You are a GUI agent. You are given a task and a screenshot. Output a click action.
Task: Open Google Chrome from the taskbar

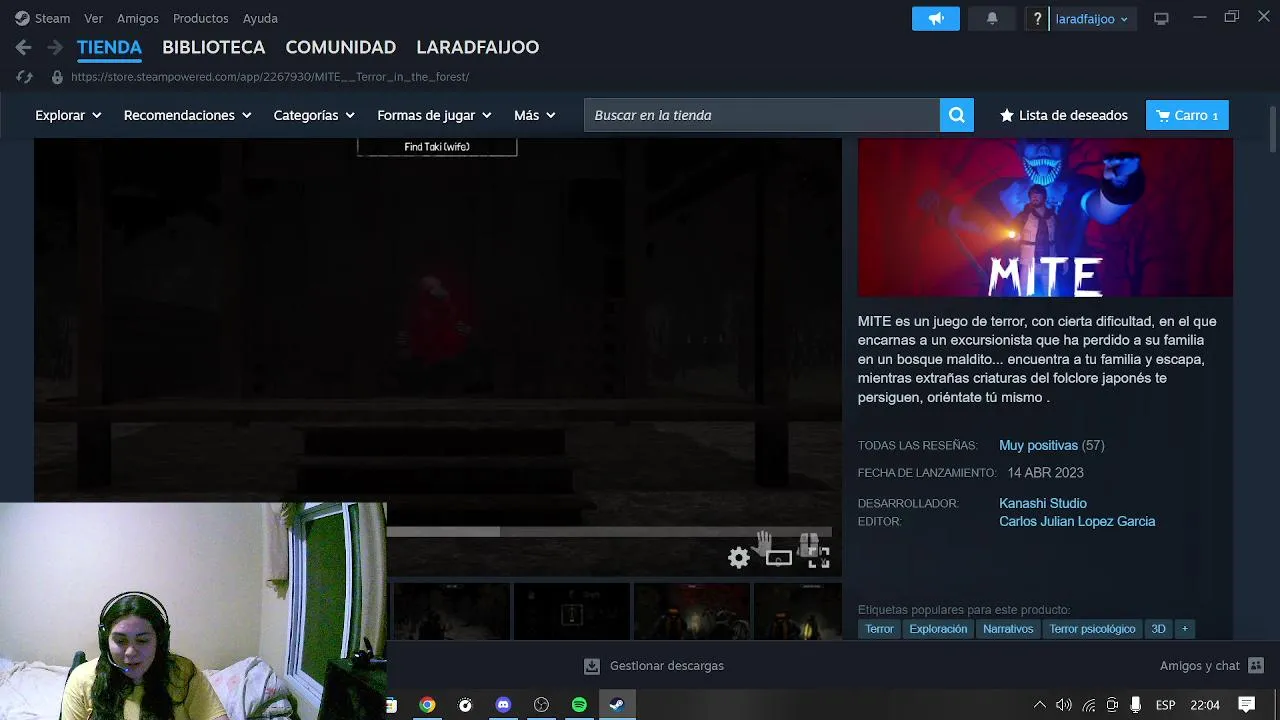click(x=427, y=705)
